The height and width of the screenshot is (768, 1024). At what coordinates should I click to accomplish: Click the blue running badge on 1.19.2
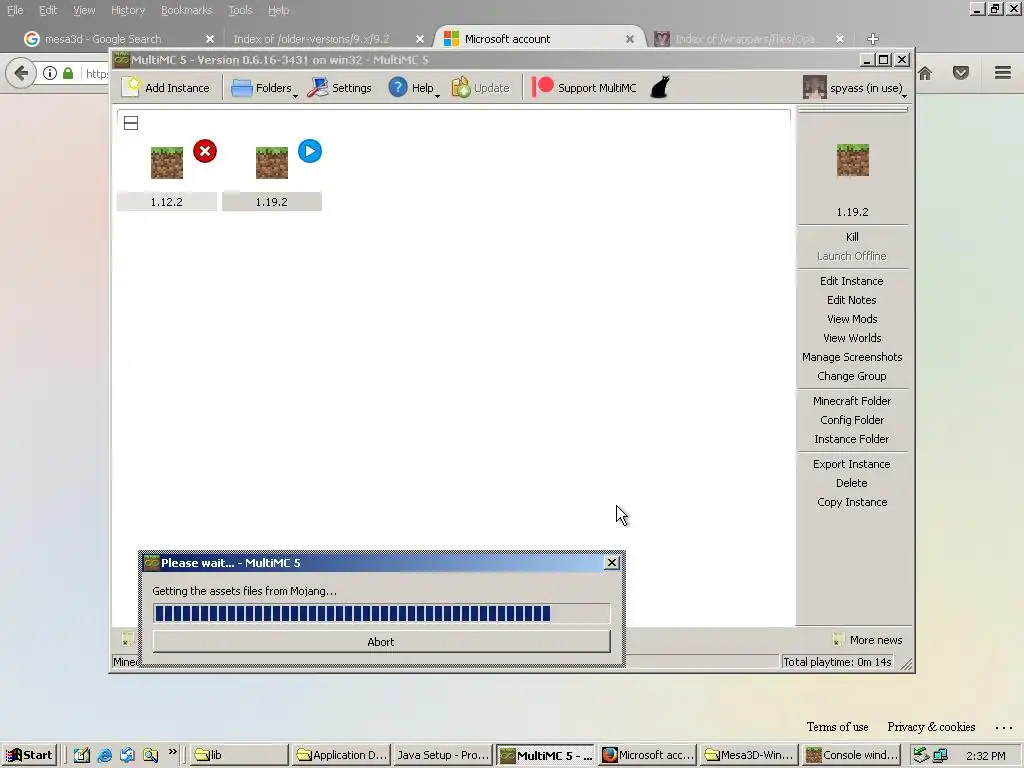pyautogui.click(x=310, y=152)
